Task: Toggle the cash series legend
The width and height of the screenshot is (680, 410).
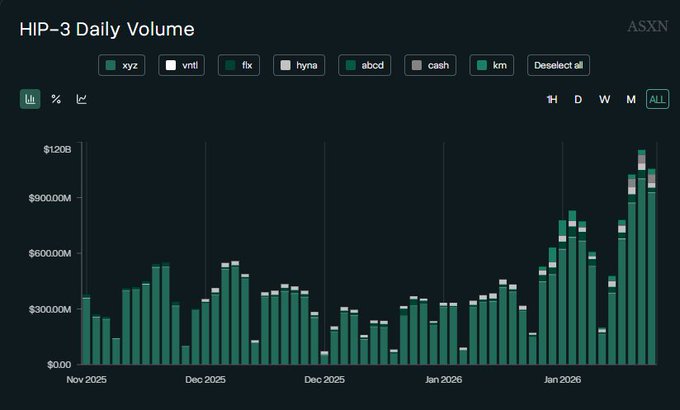Action: [429, 65]
